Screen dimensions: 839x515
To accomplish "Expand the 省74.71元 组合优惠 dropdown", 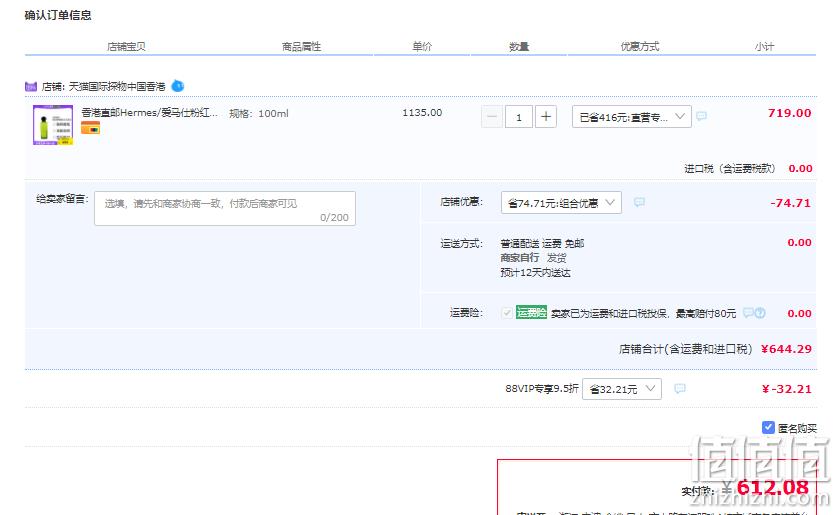I will click(561, 202).
